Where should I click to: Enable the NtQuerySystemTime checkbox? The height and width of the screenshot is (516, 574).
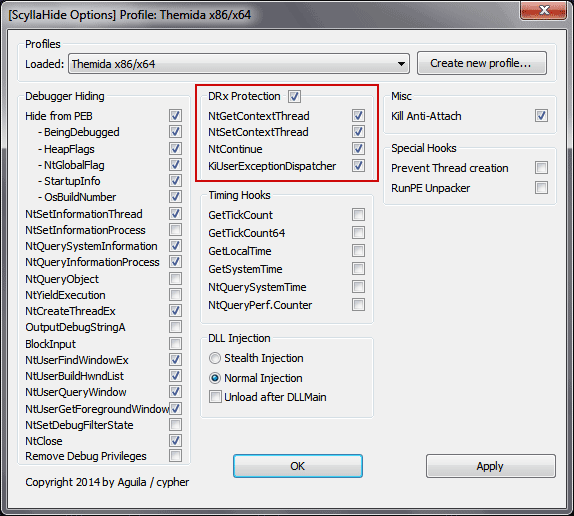pos(358,287)
